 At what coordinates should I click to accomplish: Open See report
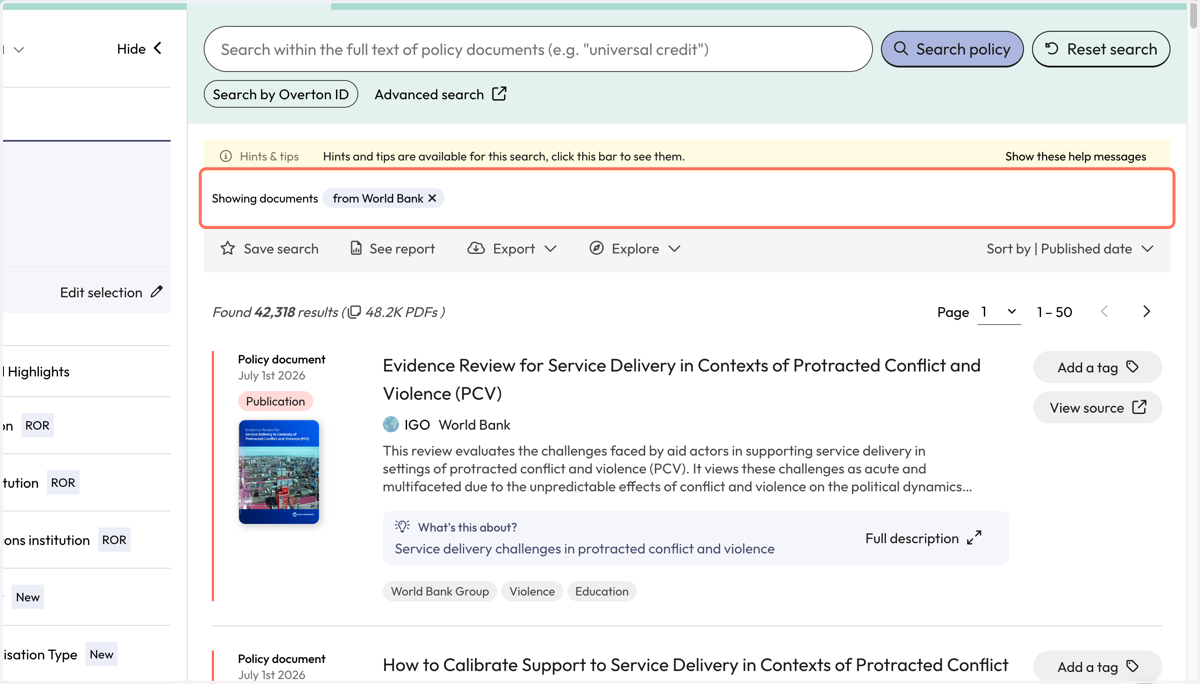tap(392, 248)
